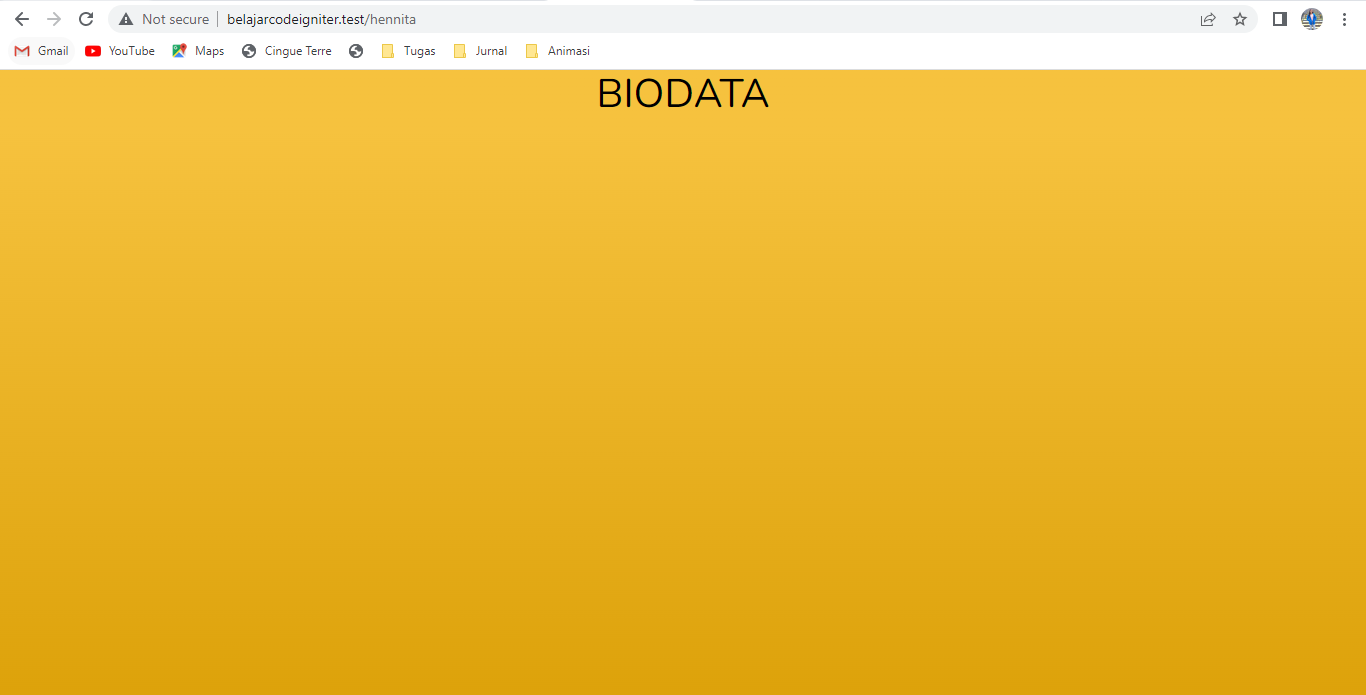Open the Animasi bookmark folder
Screen dimensions: 1366x695
[558, 51]
